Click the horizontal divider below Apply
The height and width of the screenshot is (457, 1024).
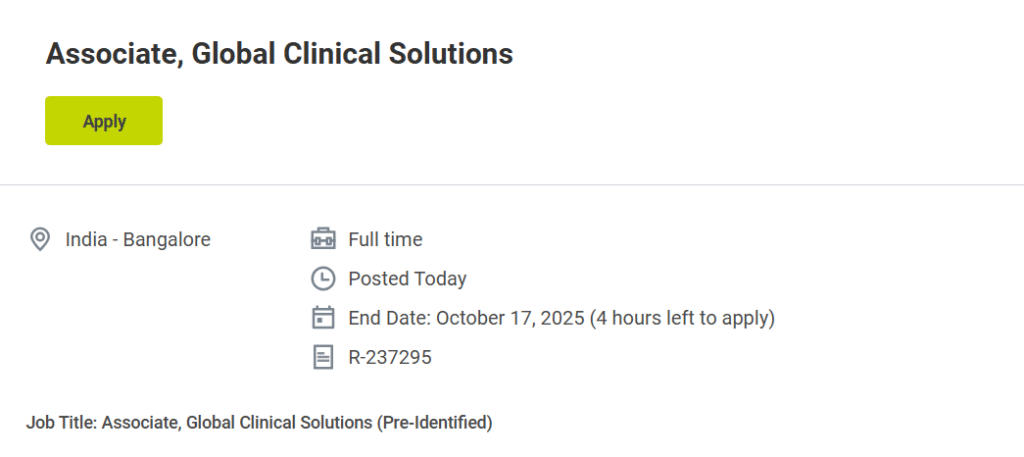click(512, 185)
